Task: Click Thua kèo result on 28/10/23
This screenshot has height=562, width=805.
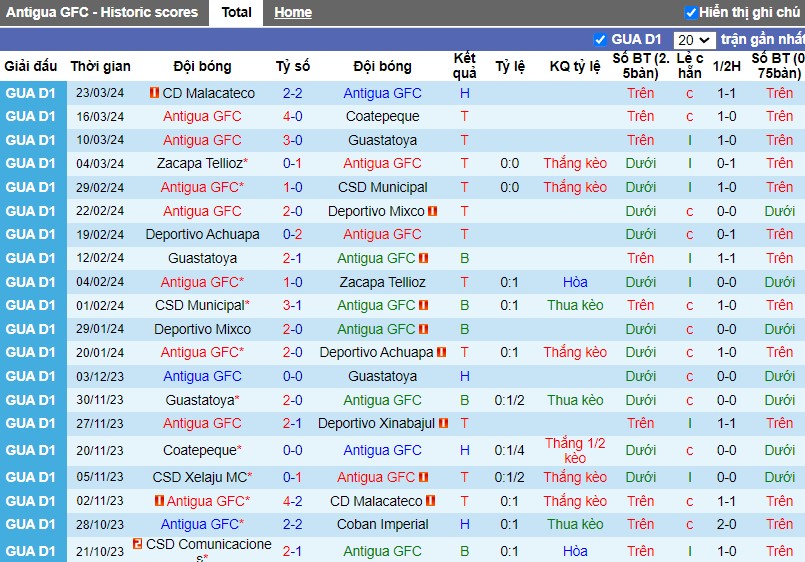Action: 575,525
